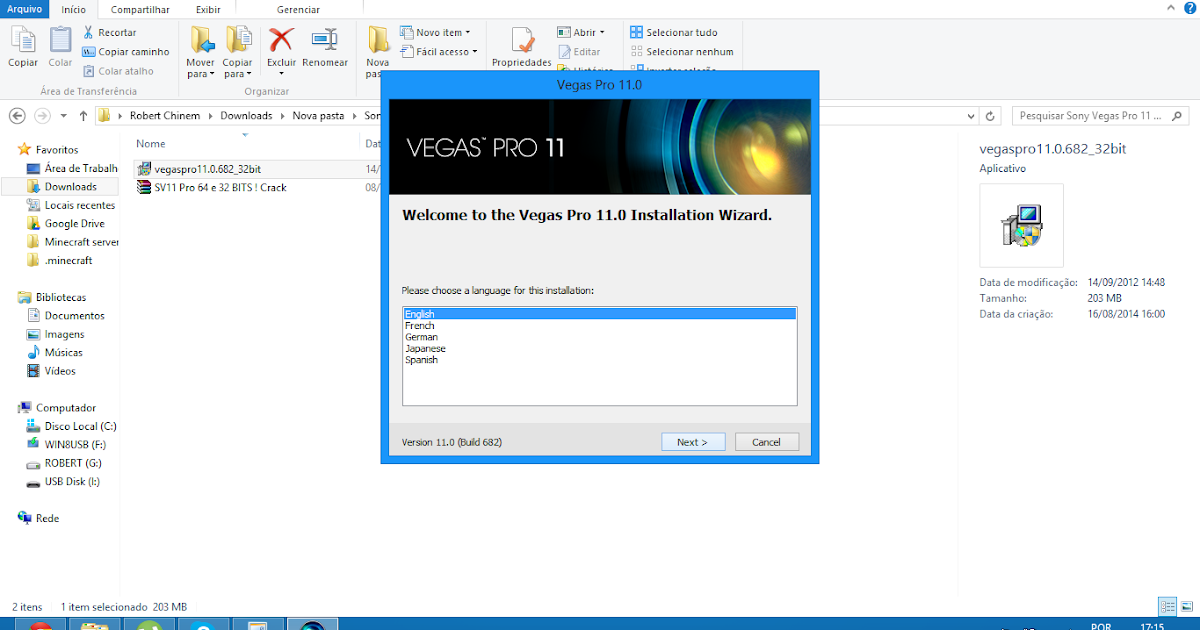Click Selecionar nenhum in the ribbon
Viewport: 1200px width, 630px height.
pos(681,52)
